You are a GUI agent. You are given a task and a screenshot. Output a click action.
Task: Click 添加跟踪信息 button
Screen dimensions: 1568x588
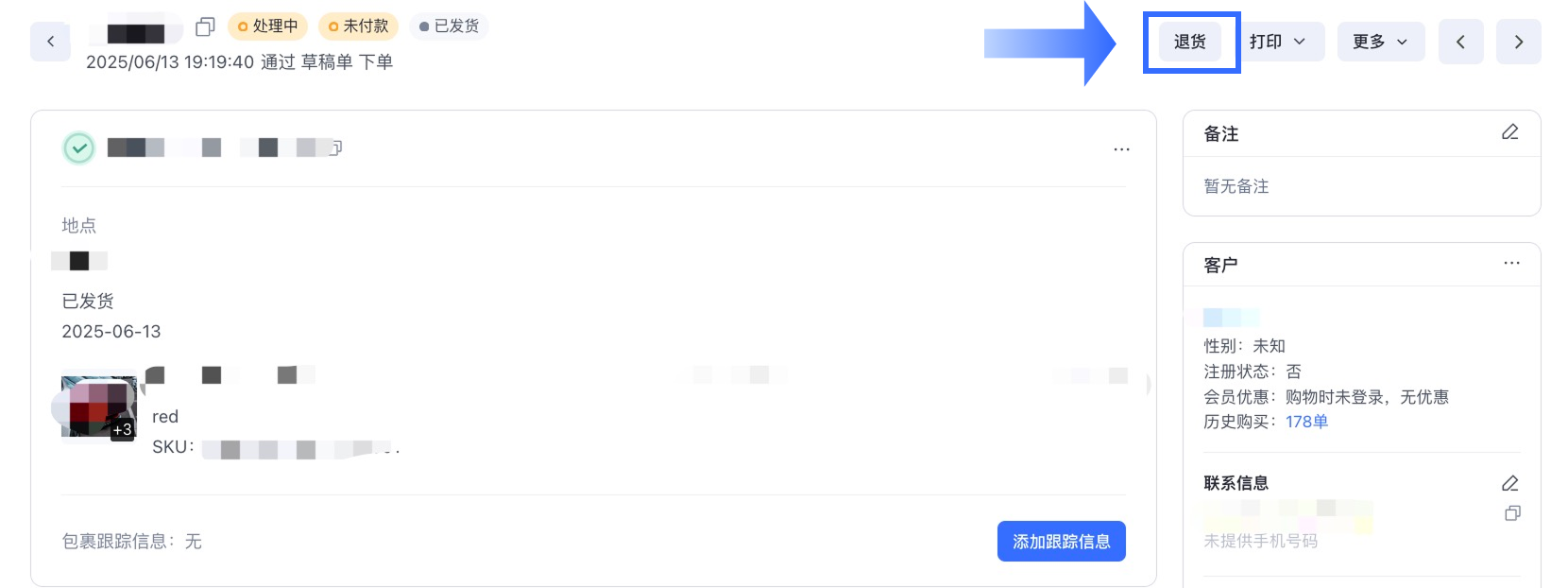pos(1061,541)
